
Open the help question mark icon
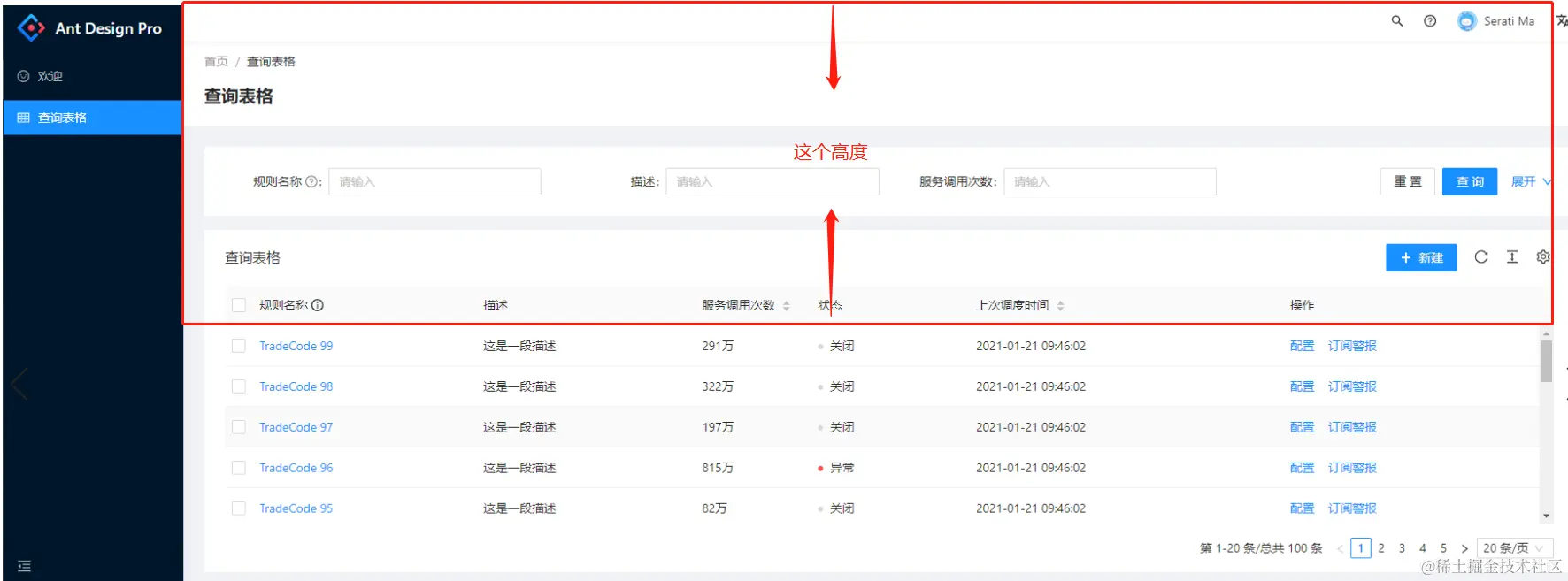(x=1430, y=21)
